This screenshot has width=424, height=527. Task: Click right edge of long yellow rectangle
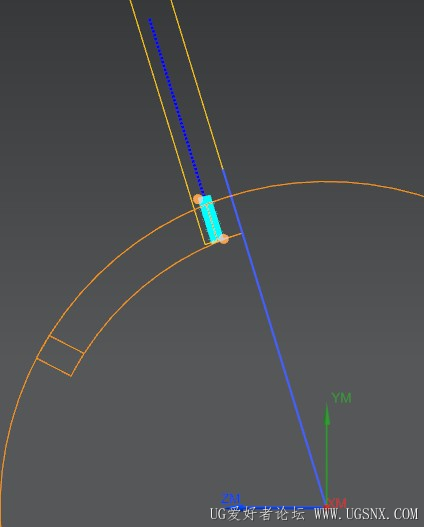pyautogui.click(x=196, y=84)
